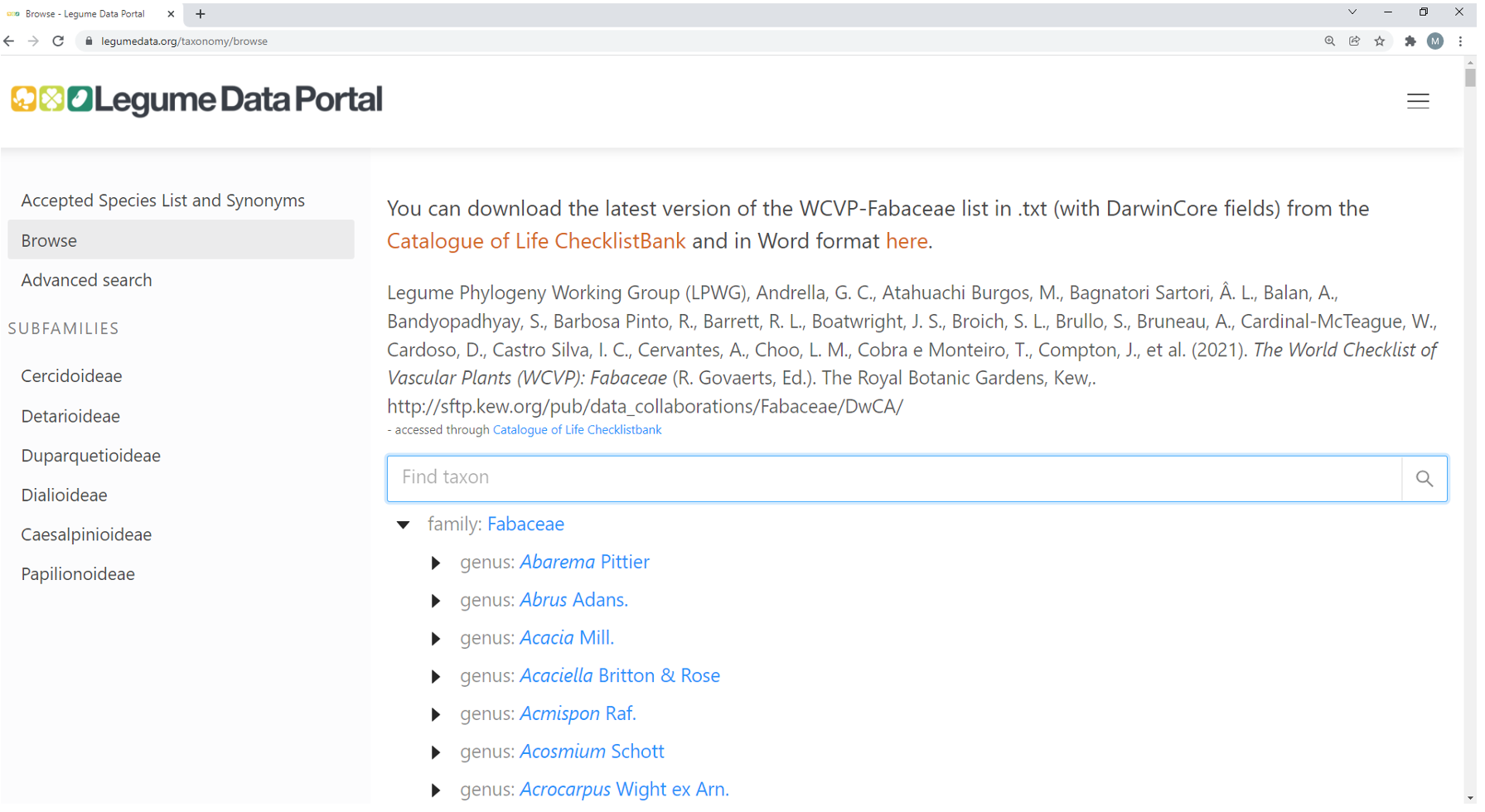Bookmark this page with star icon

pos(1379,41)
